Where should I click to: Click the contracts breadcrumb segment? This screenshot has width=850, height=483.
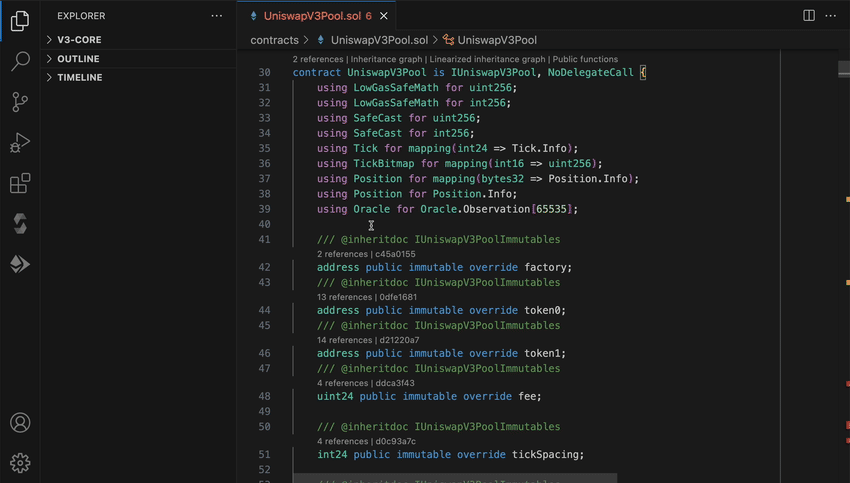[x=274, y=40]
